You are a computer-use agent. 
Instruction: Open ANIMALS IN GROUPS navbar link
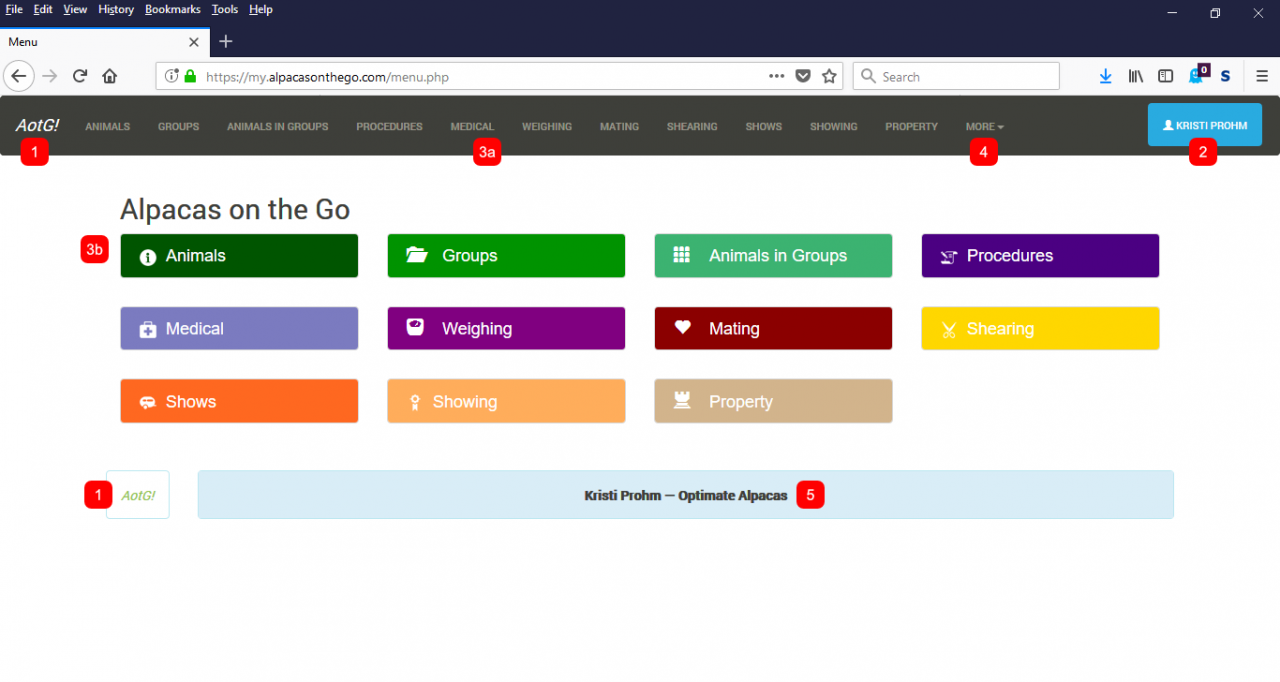tap(277, 127)
